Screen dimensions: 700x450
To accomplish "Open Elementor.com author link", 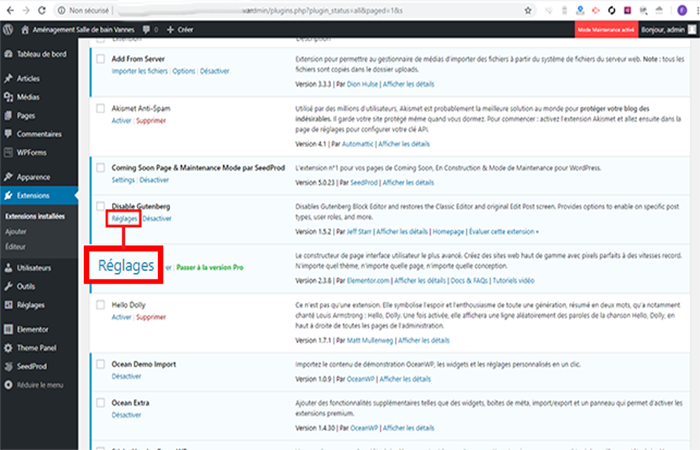I will tap(368, 281).
